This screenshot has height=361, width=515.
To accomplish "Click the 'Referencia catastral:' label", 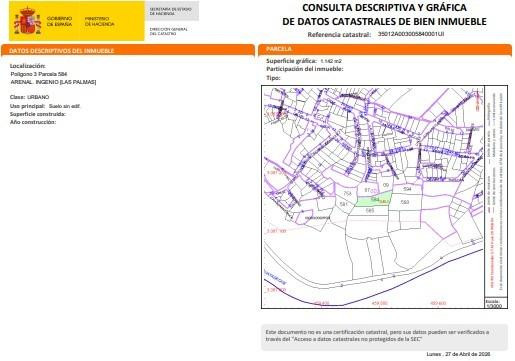I will (x=339, y=34).
